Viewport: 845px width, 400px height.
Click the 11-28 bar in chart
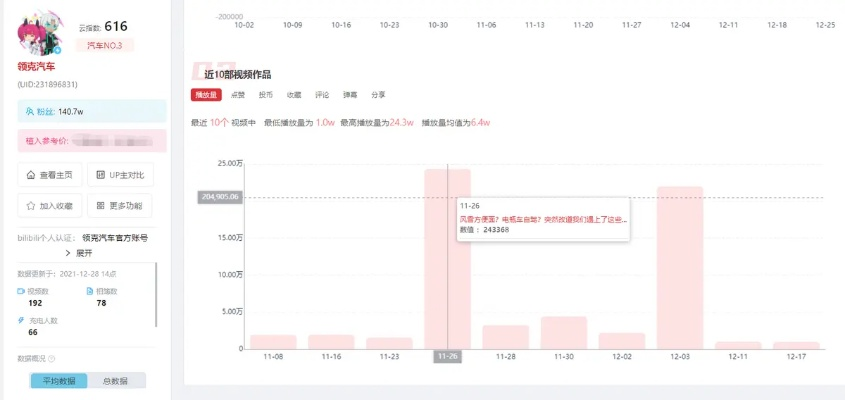(505, 337)
